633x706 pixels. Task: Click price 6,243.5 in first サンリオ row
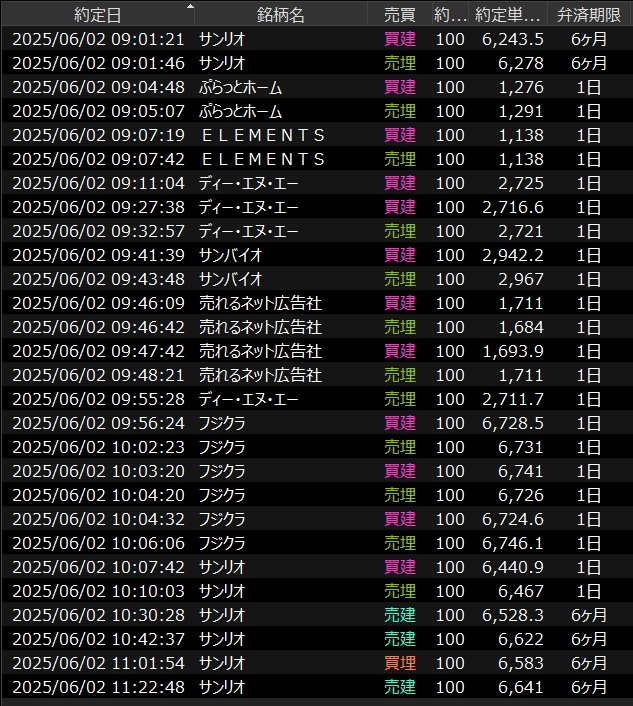click(513, 39)
